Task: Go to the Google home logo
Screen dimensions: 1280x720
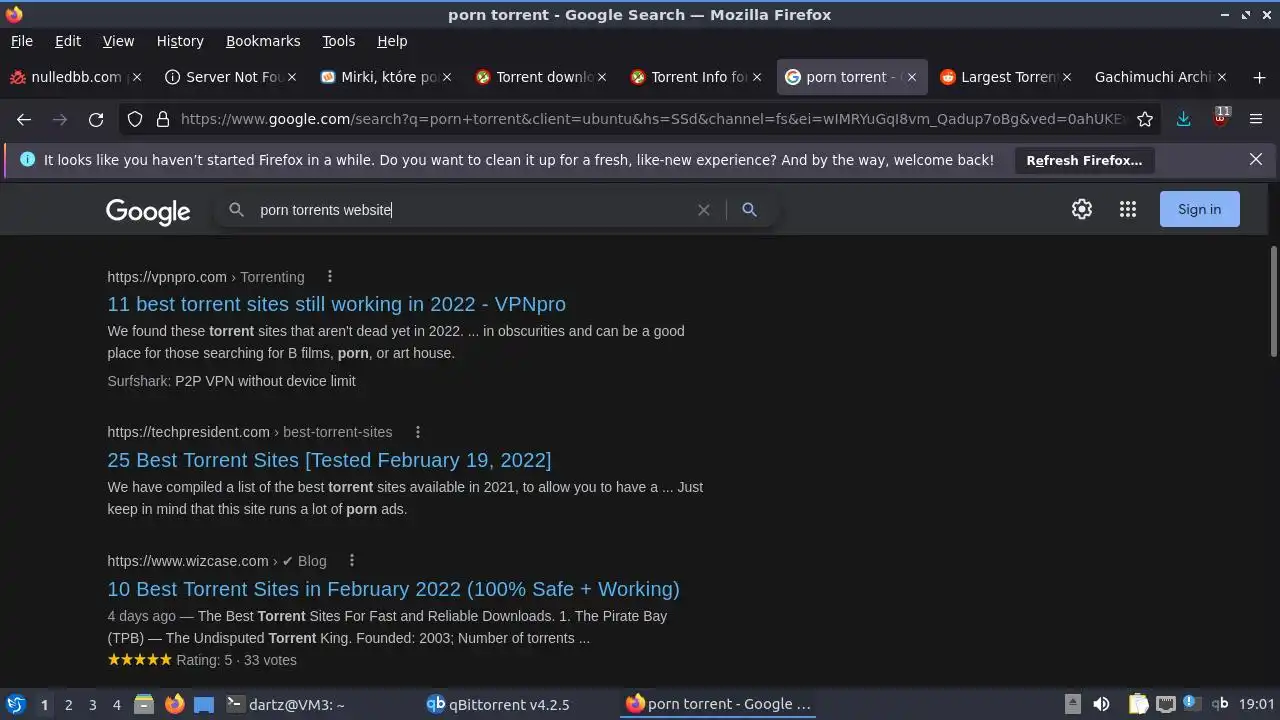Action: [148, 211]
